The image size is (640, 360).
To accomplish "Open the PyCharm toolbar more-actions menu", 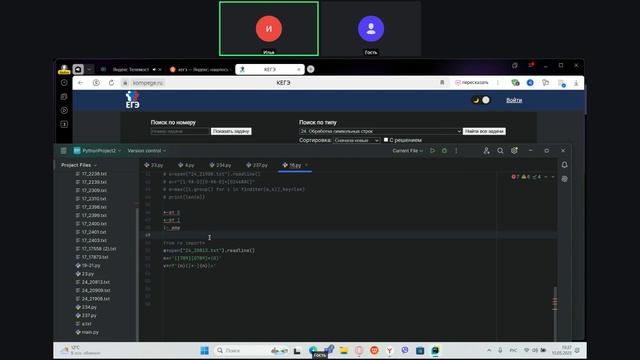I will click(x=456, y=151).
